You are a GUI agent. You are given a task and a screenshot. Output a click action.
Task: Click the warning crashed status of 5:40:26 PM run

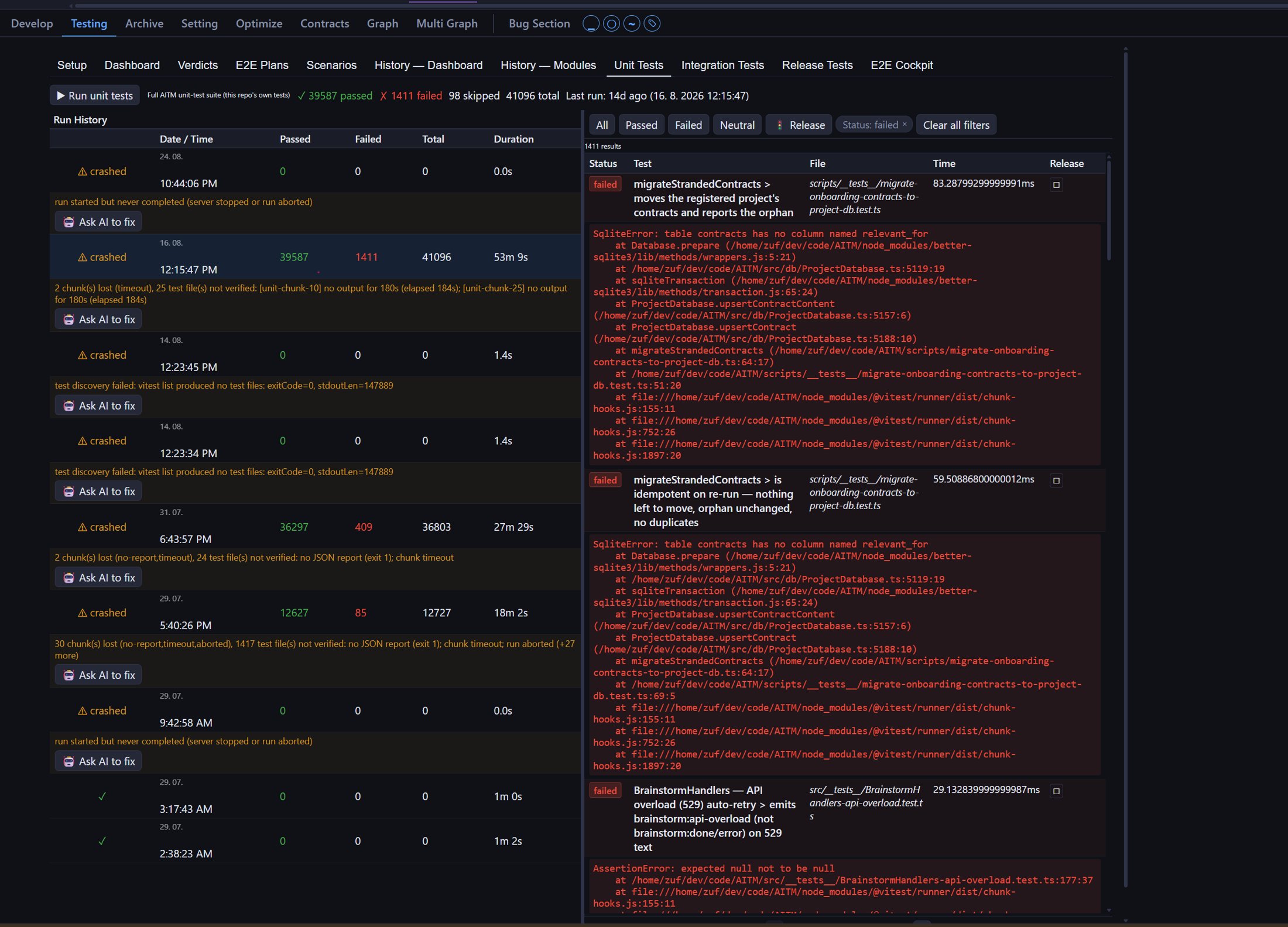102,613
